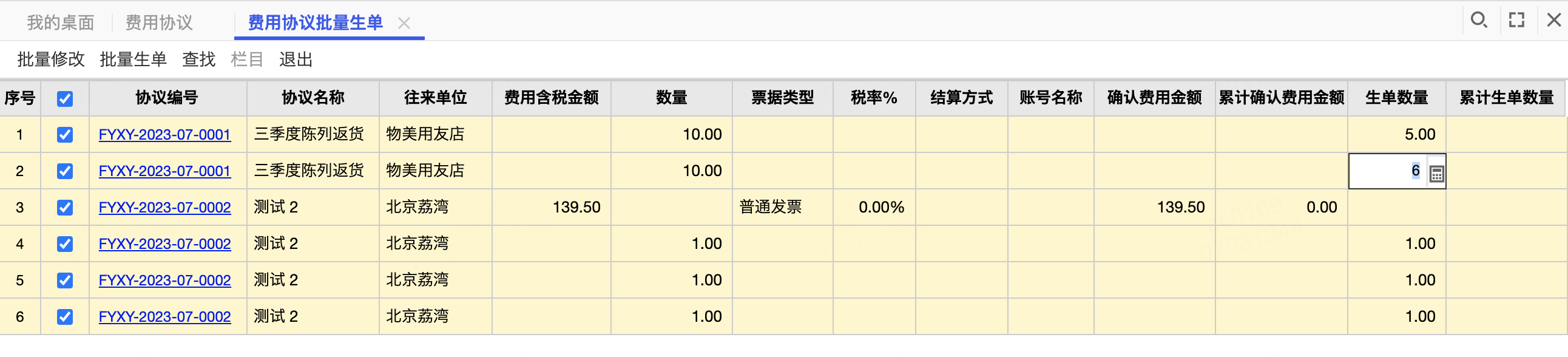The height and width of the screenshot is (357, 1568).
Task: Open the calculator icon in 生单数量 cell
Action: click(1436, 174)
